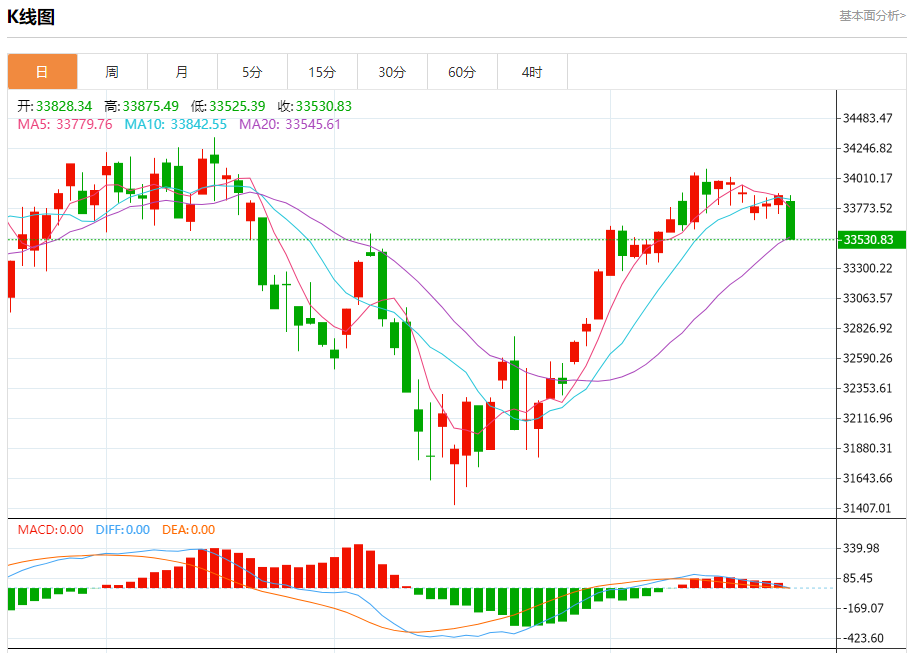Click the latest green candlestick at far right
The width and height of the screenshot is (913, 653).
click(x=790, y=220)
